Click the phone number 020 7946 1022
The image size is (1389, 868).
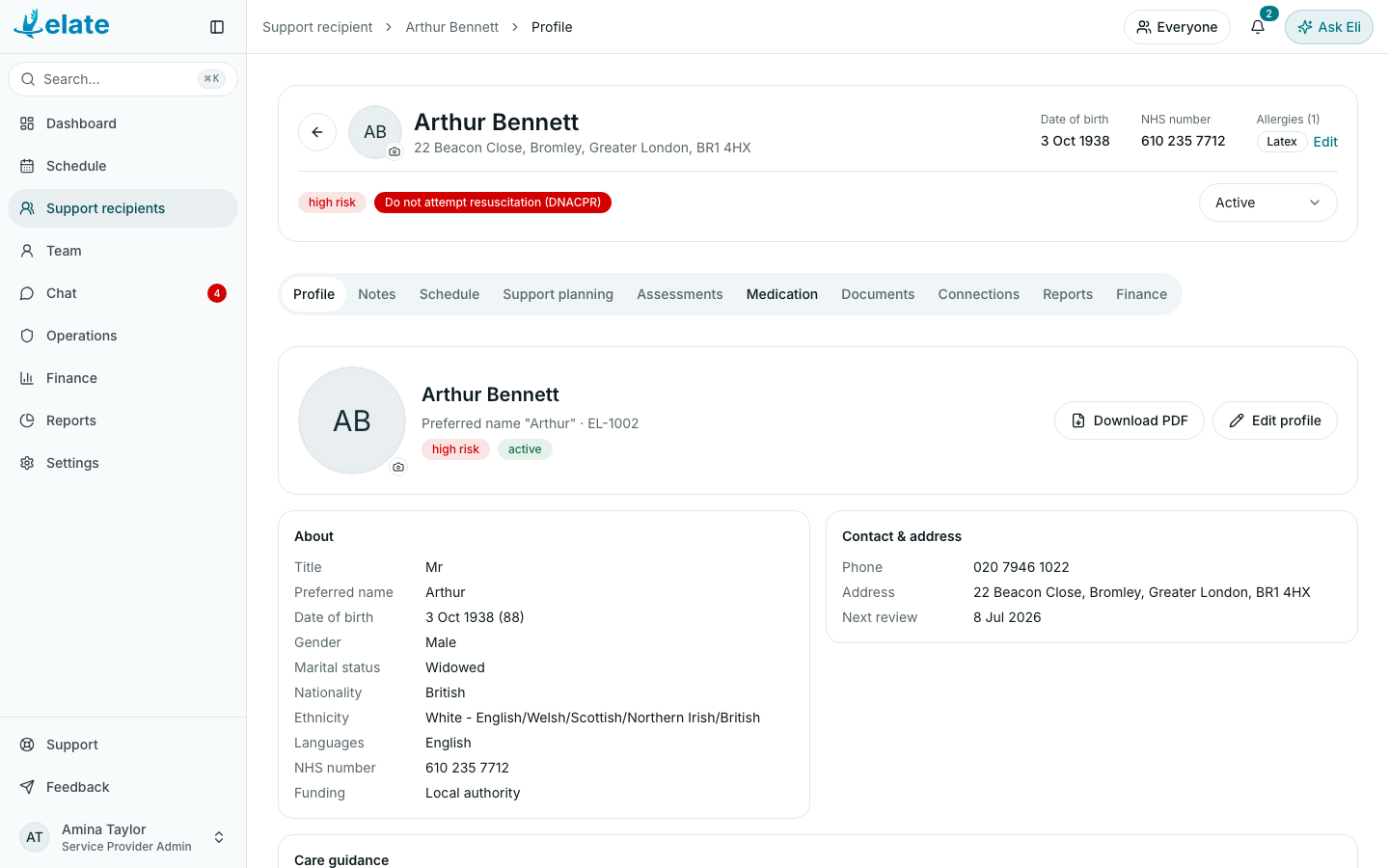click(x=1021, y=567)
